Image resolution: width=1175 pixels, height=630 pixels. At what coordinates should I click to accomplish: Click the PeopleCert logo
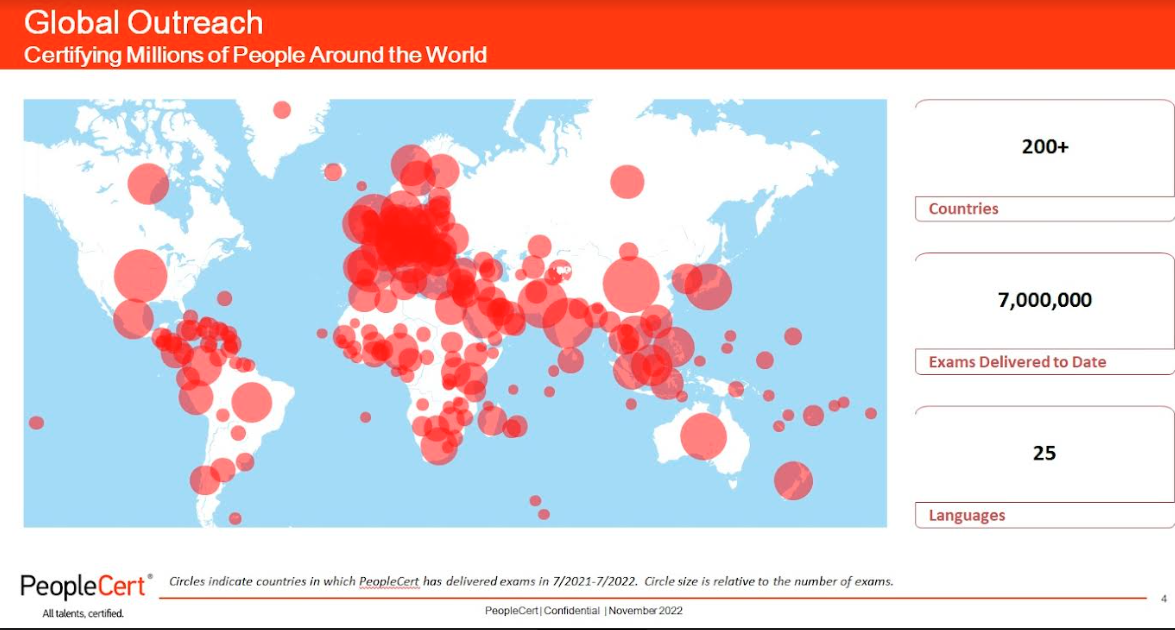(86, 586)
